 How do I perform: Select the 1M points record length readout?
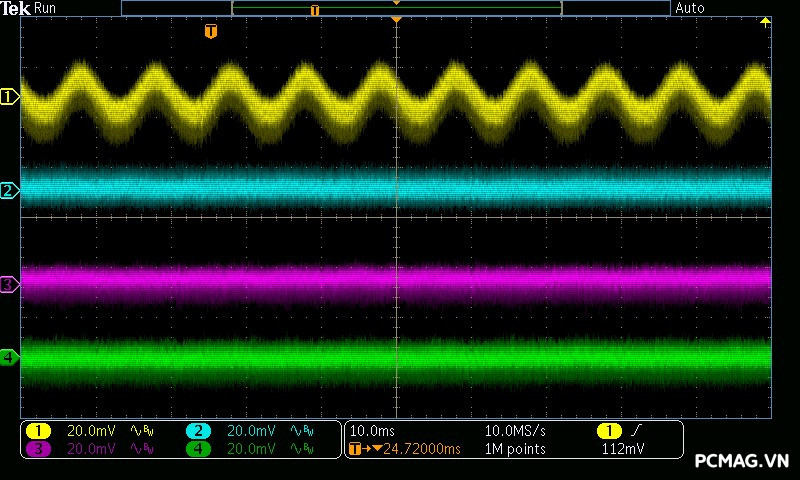[x=515, y=449]
